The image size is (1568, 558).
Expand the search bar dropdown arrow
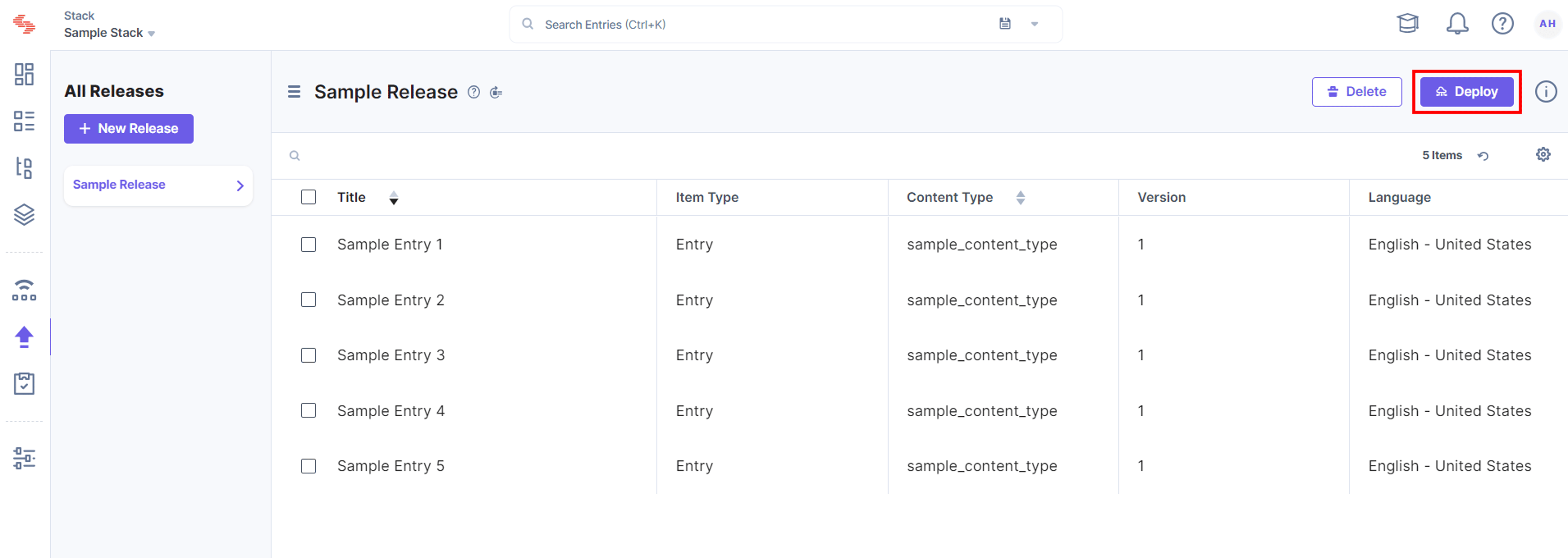pos(1034,25)
